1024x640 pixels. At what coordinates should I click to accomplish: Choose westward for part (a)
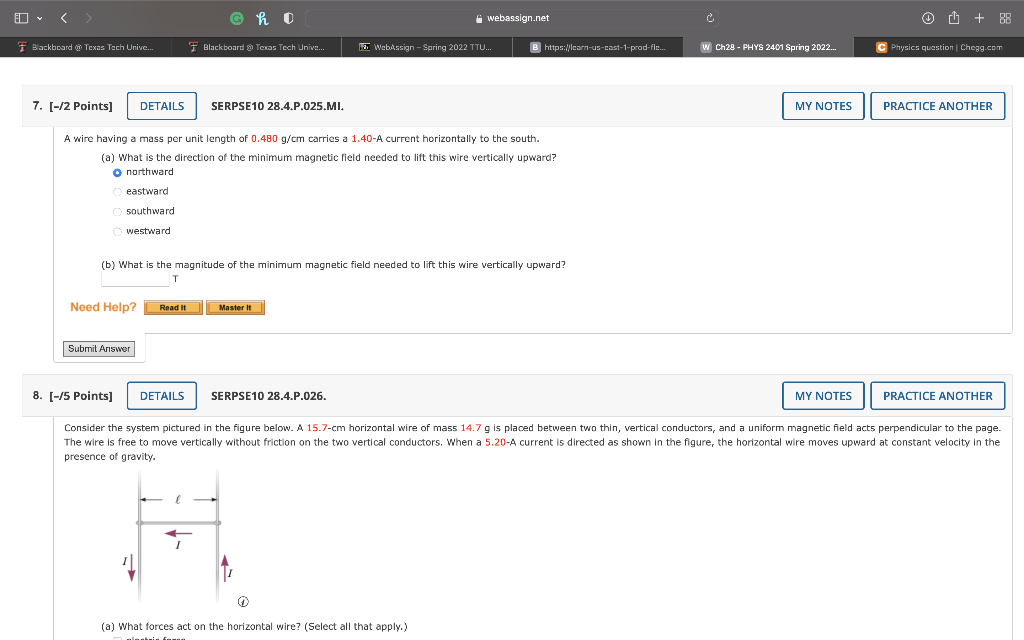pos(117,231)
